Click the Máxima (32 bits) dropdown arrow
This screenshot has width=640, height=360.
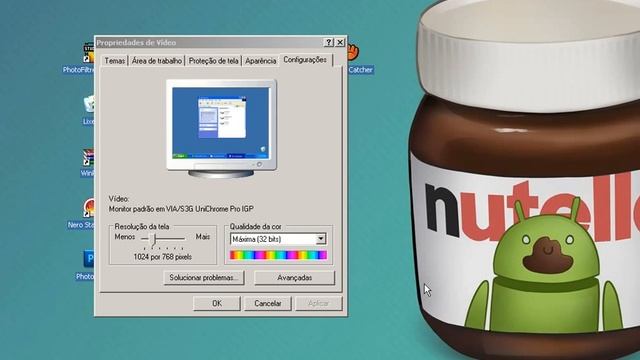[321, 239]
